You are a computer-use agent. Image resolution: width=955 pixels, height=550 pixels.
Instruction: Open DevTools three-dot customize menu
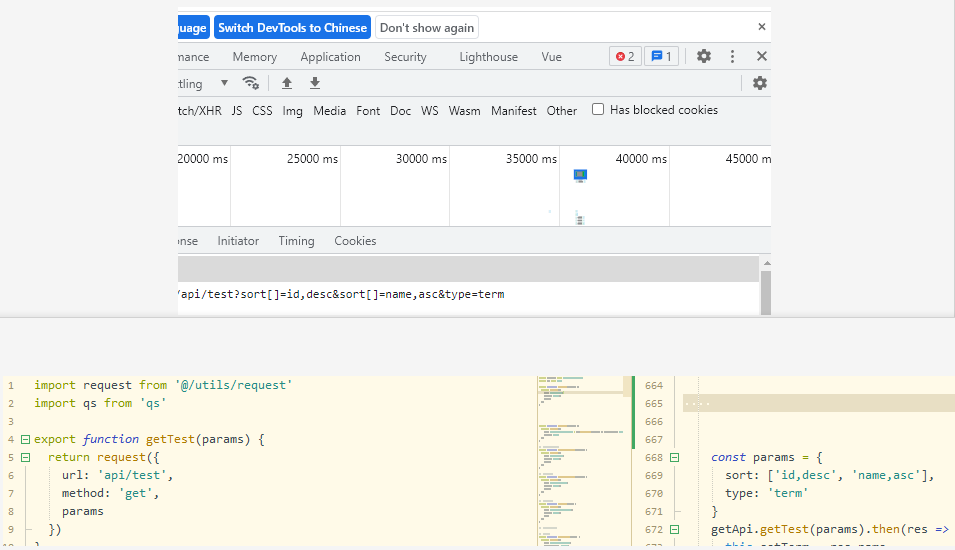tap(732, 56)
